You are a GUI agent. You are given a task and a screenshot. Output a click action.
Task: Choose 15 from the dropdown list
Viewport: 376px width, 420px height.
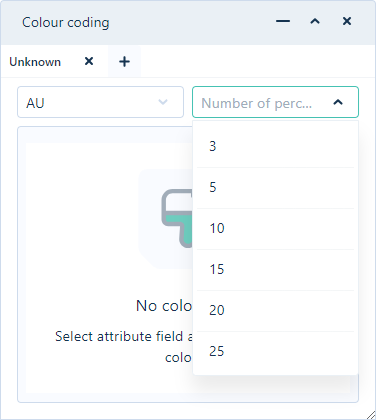pos(275,270)
